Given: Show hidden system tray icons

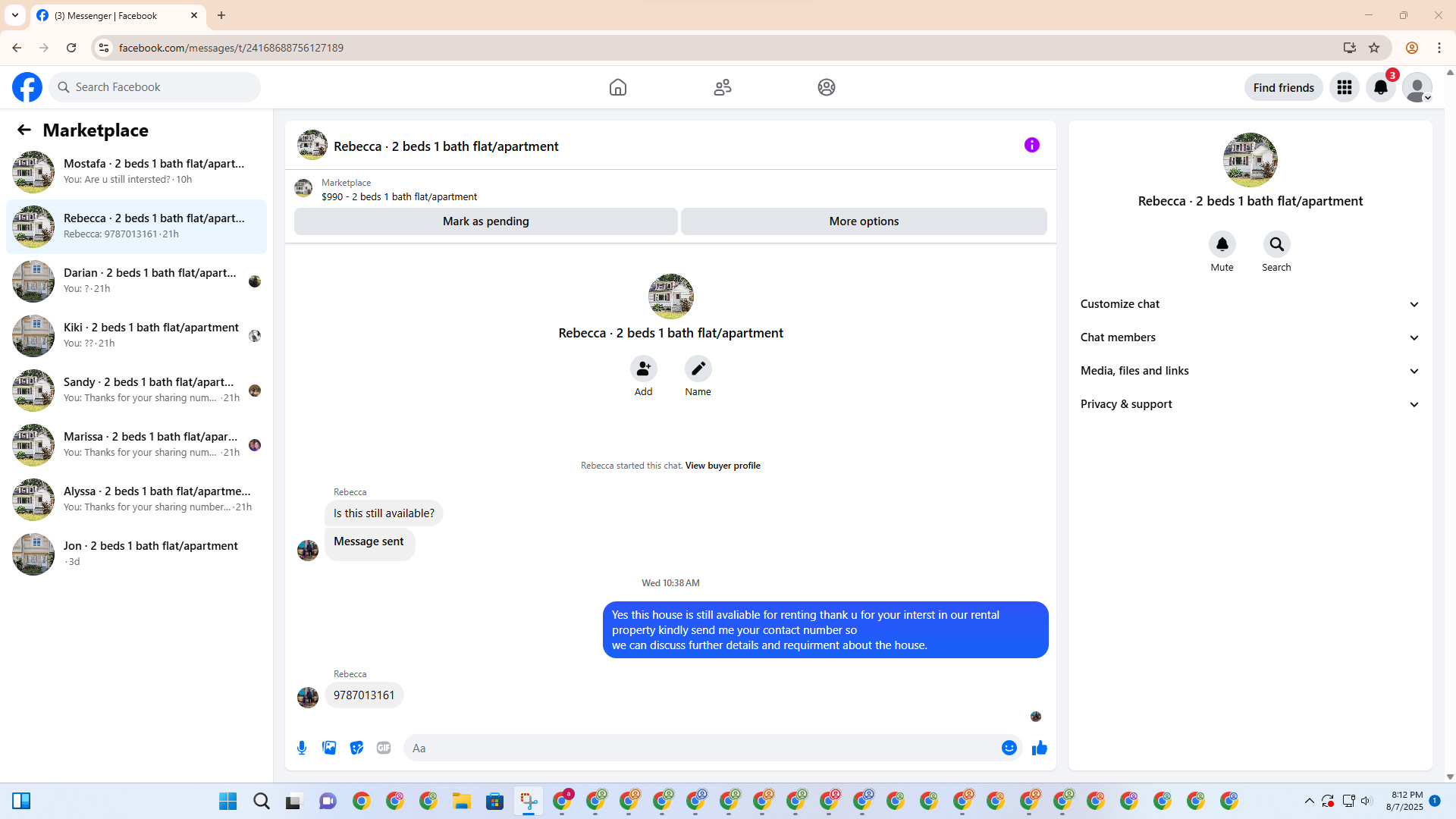Looking at the screenshot, I should pyautogui.click(x=1310, y=801).
